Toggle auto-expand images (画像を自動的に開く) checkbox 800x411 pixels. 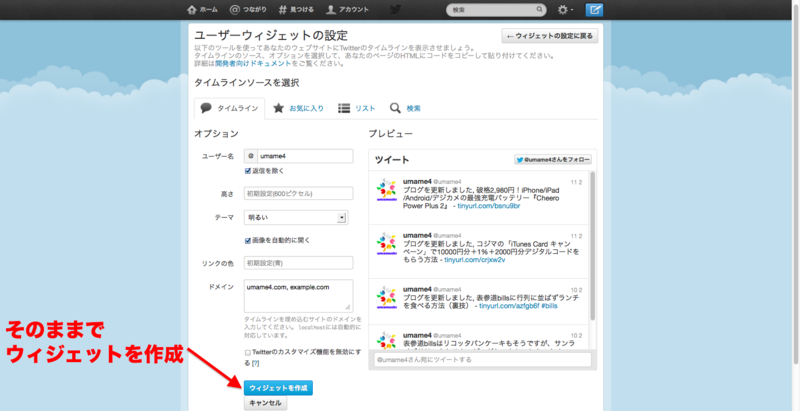click(x=248, y=240)
